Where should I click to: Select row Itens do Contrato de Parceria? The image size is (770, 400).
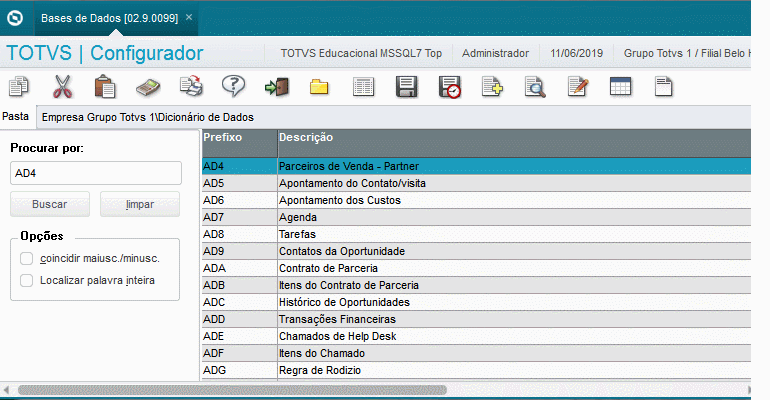point(476,285)
